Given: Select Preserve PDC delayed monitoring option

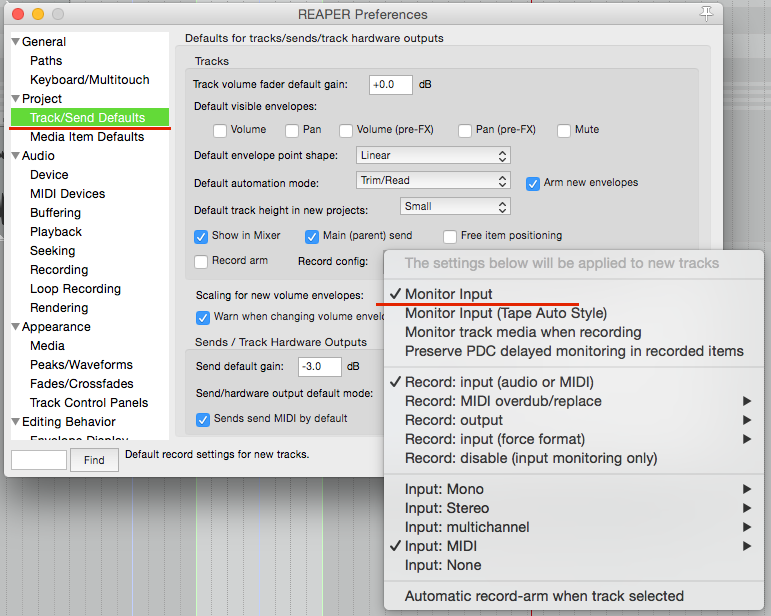Looking at the screenshot, I should click(574, 351).
